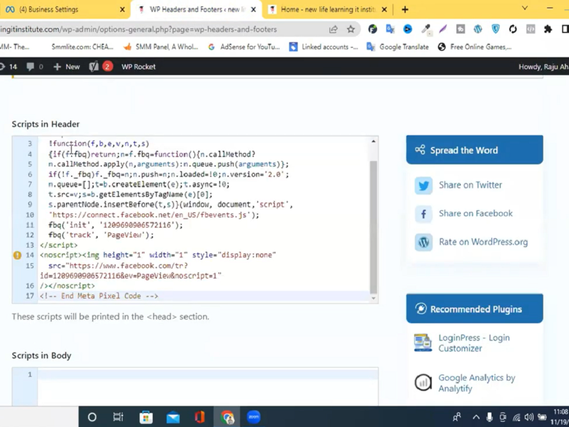Open the browser extensions puzzle icon
Screen dimensions: 569x427
pyautogui.click(x=548, y=29)
